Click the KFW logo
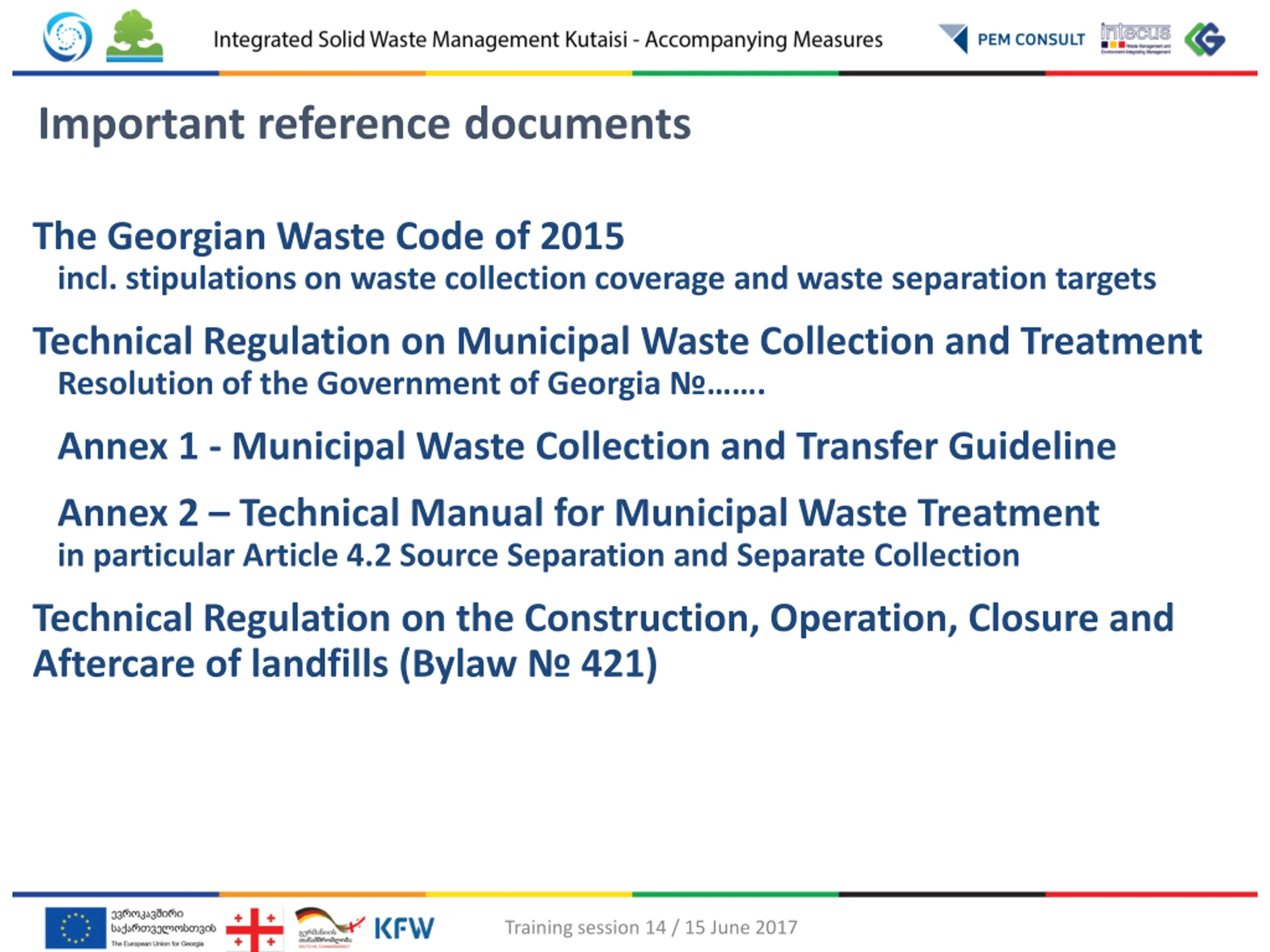 point(404,928)
